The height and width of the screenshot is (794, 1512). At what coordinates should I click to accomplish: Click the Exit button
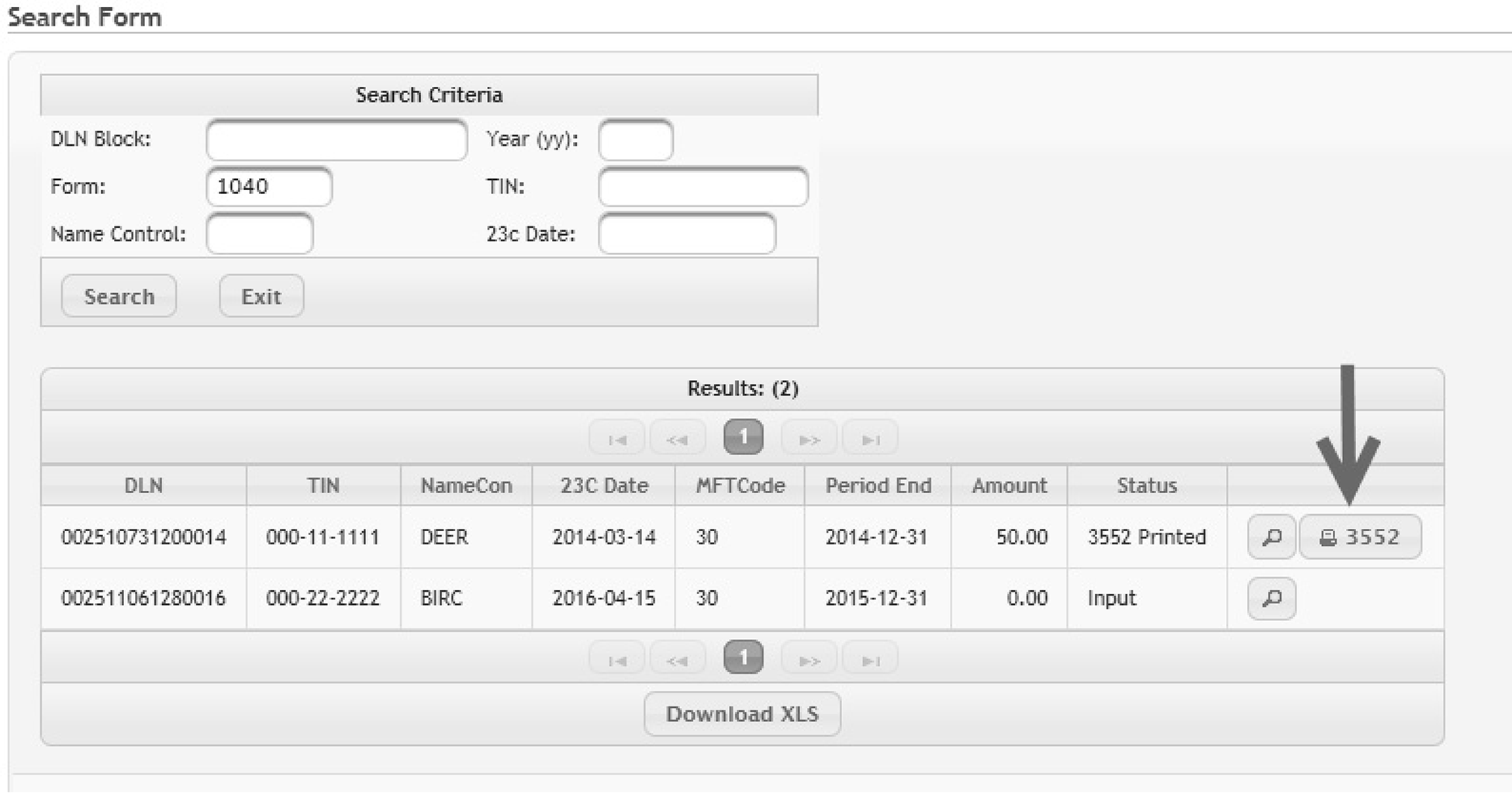[x=261, y=296]
